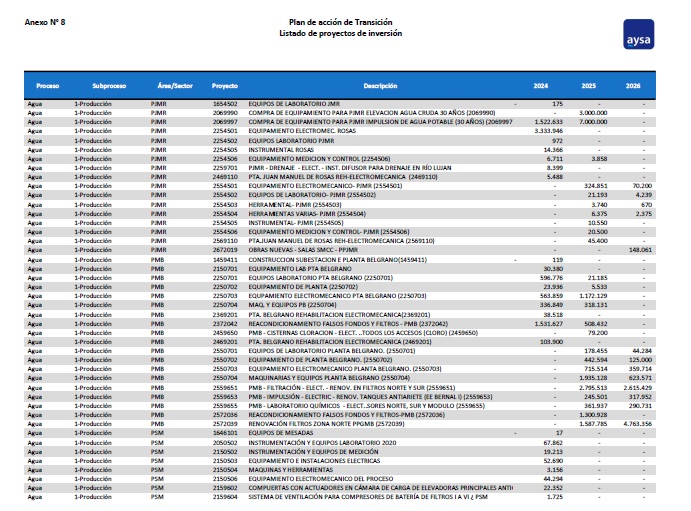Click the "Proceso" column header
The height and width of the screenshot is (511, 691).
coord(48,86)
